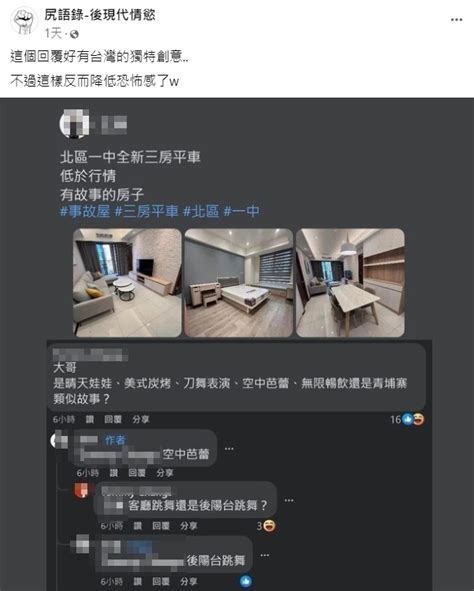This screenshot has height=591, width=474.
Task: Click 回覆 under the 大哥 comment
Action: (113, 420)
